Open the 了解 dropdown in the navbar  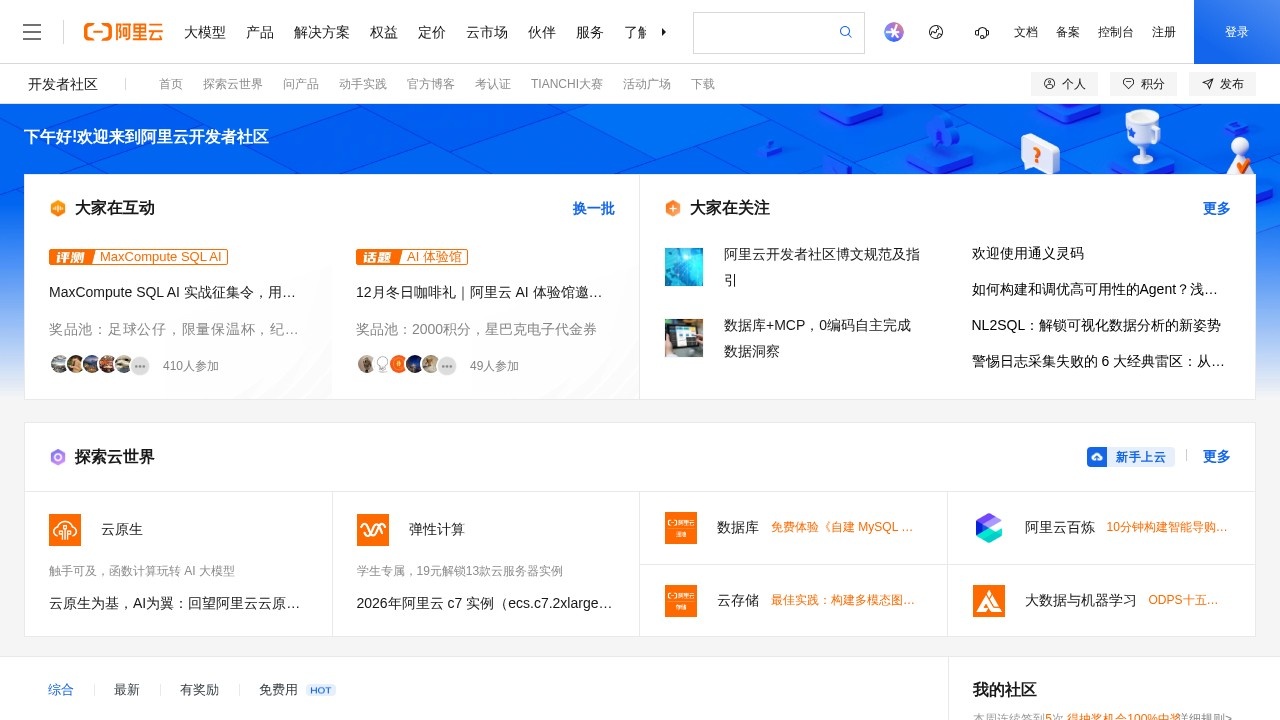coord(638,32)
